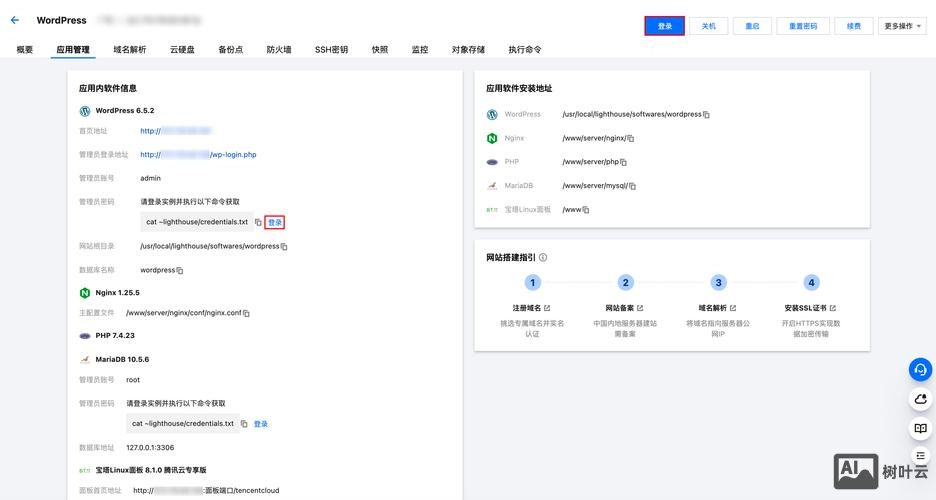The height and width of the screenshot is (500, 936).
Task: Open the 防火墙 tab
Action: click(279, 50)
